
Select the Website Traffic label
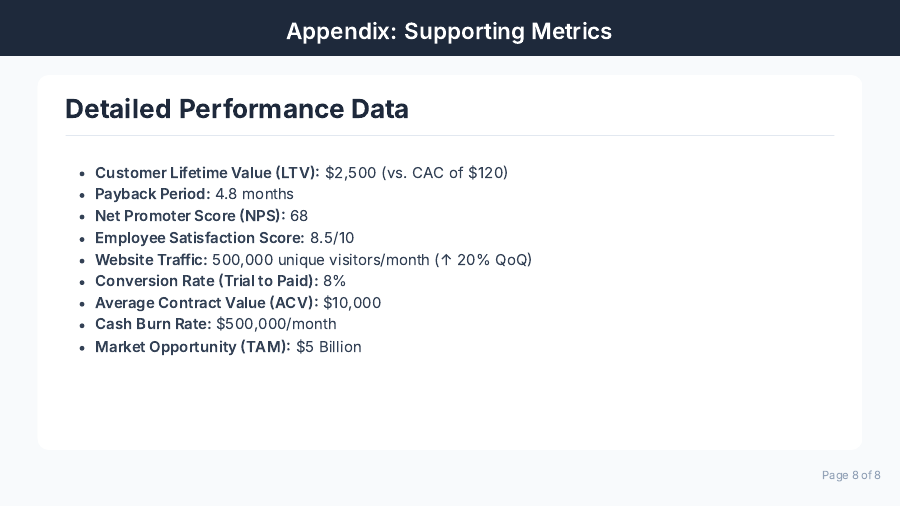[151, 260]
